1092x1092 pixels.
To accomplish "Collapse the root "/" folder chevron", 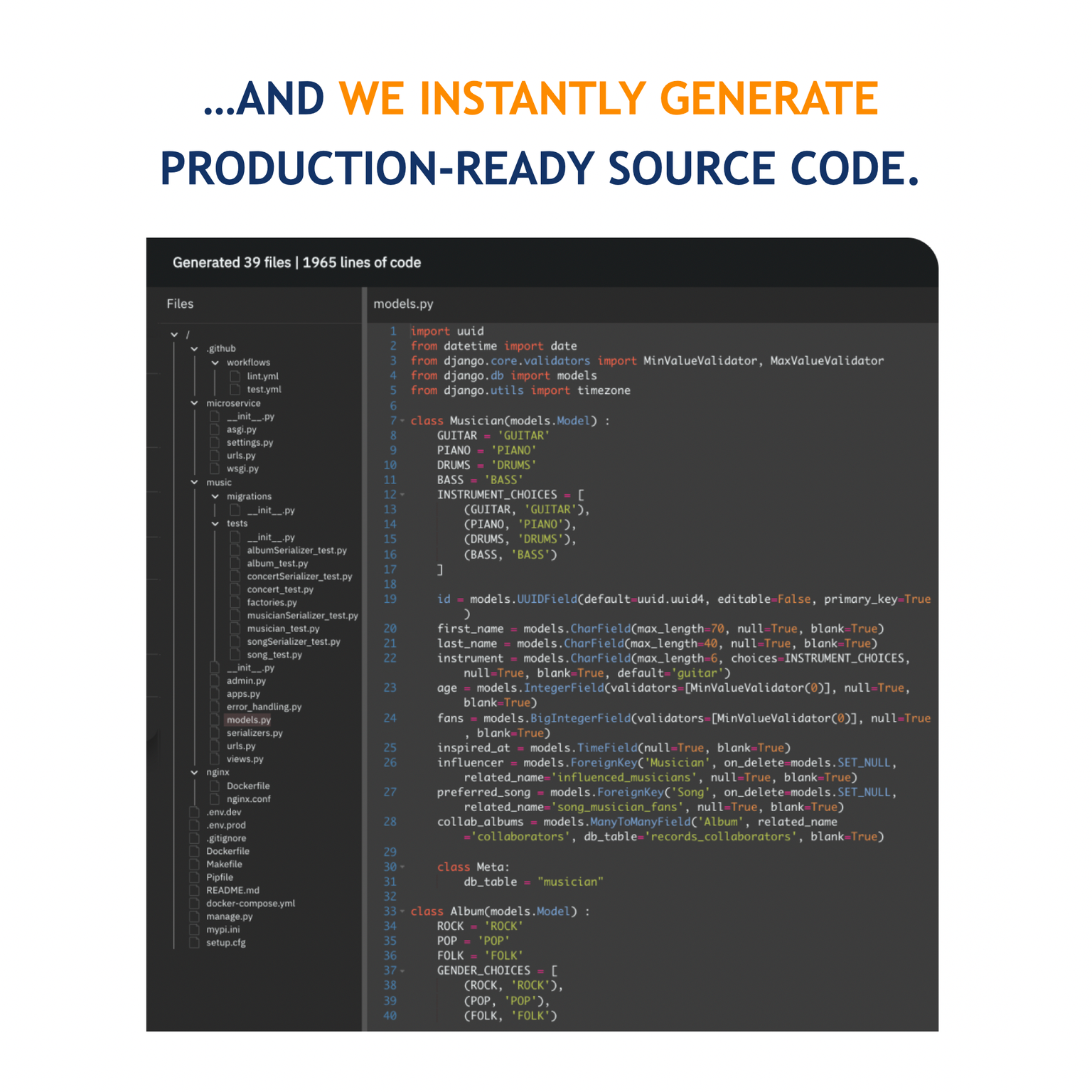I will pos(174,335).
